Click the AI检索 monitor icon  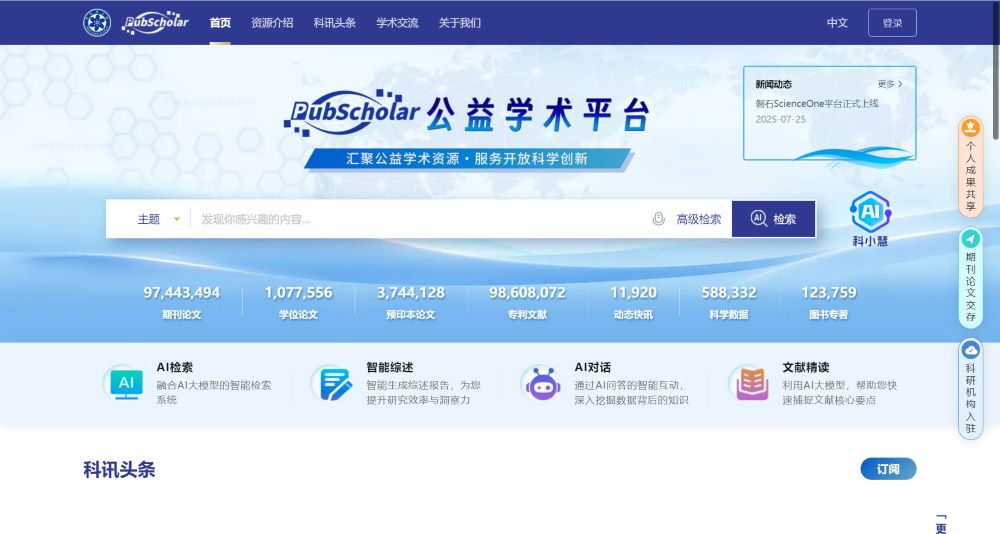point(126,383)
